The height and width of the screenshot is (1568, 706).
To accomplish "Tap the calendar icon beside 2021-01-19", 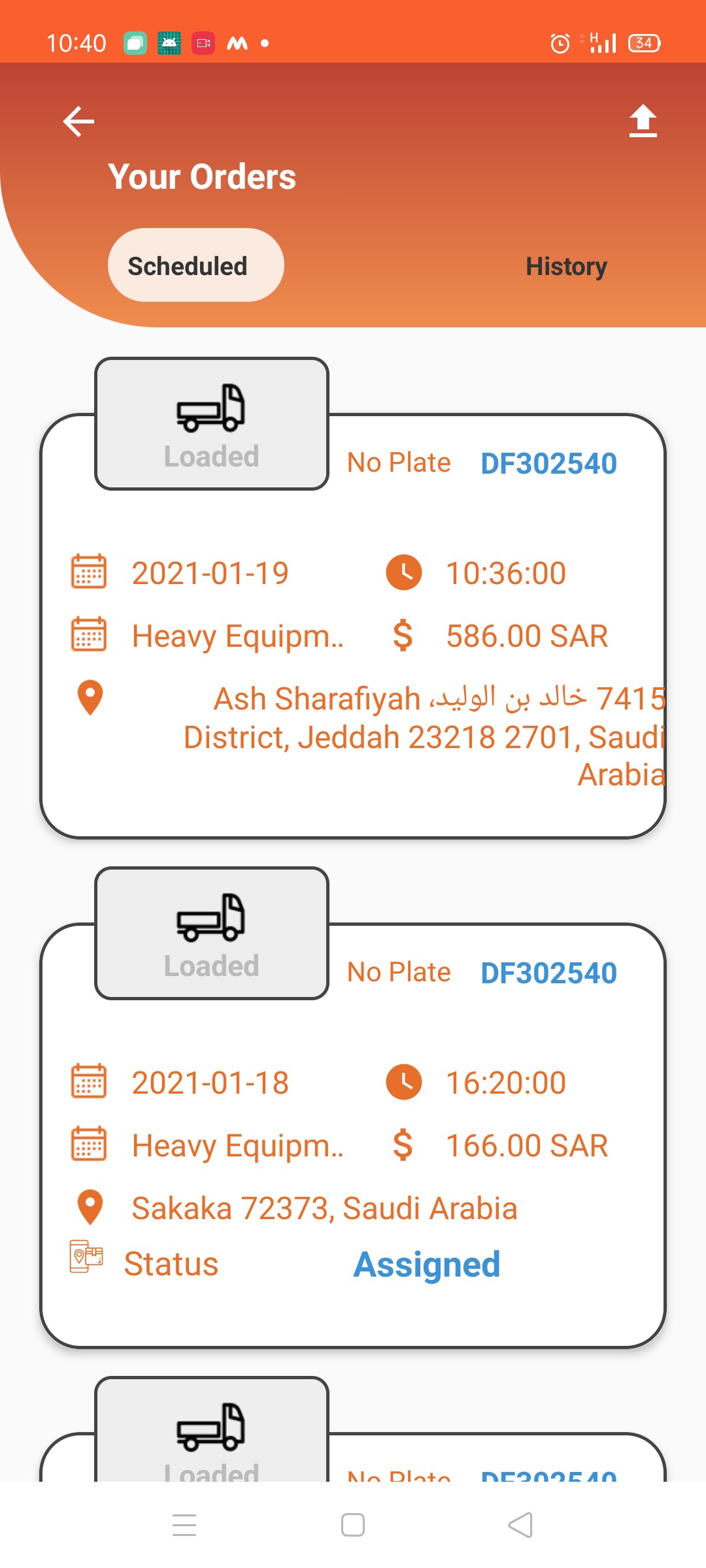I will (89, 572).
